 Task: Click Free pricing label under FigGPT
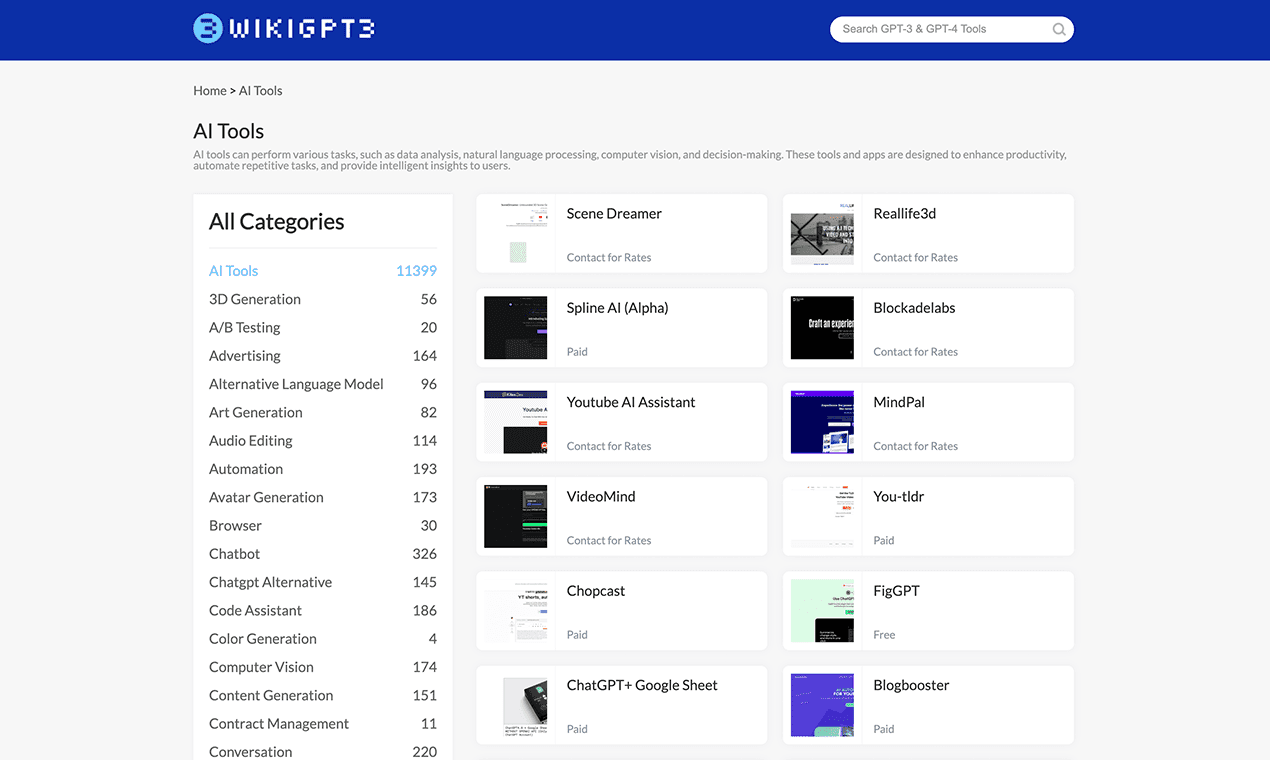click(884, 635)
